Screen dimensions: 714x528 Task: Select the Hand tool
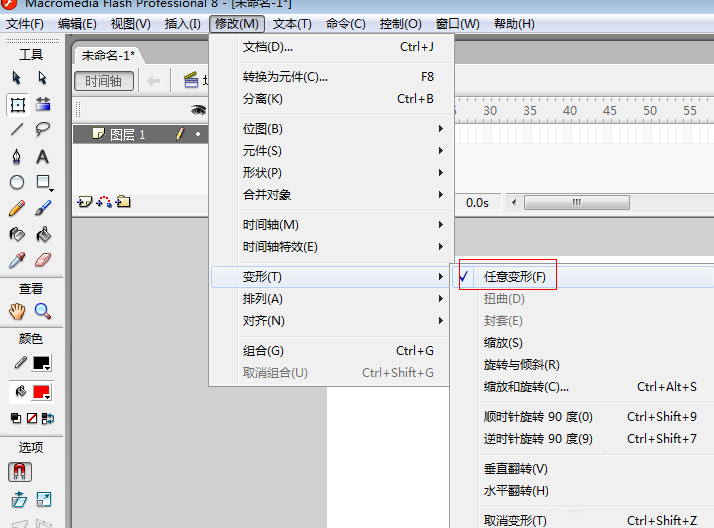17,311
